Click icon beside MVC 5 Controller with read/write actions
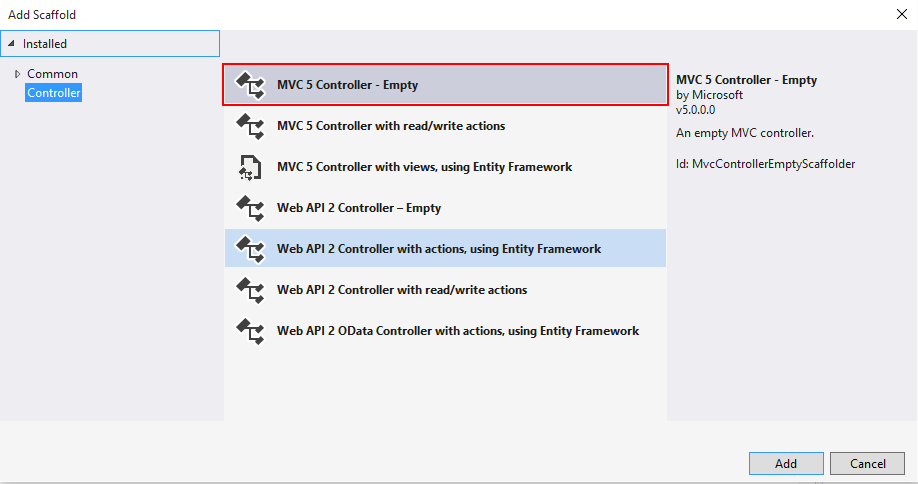 pos(249,126)
